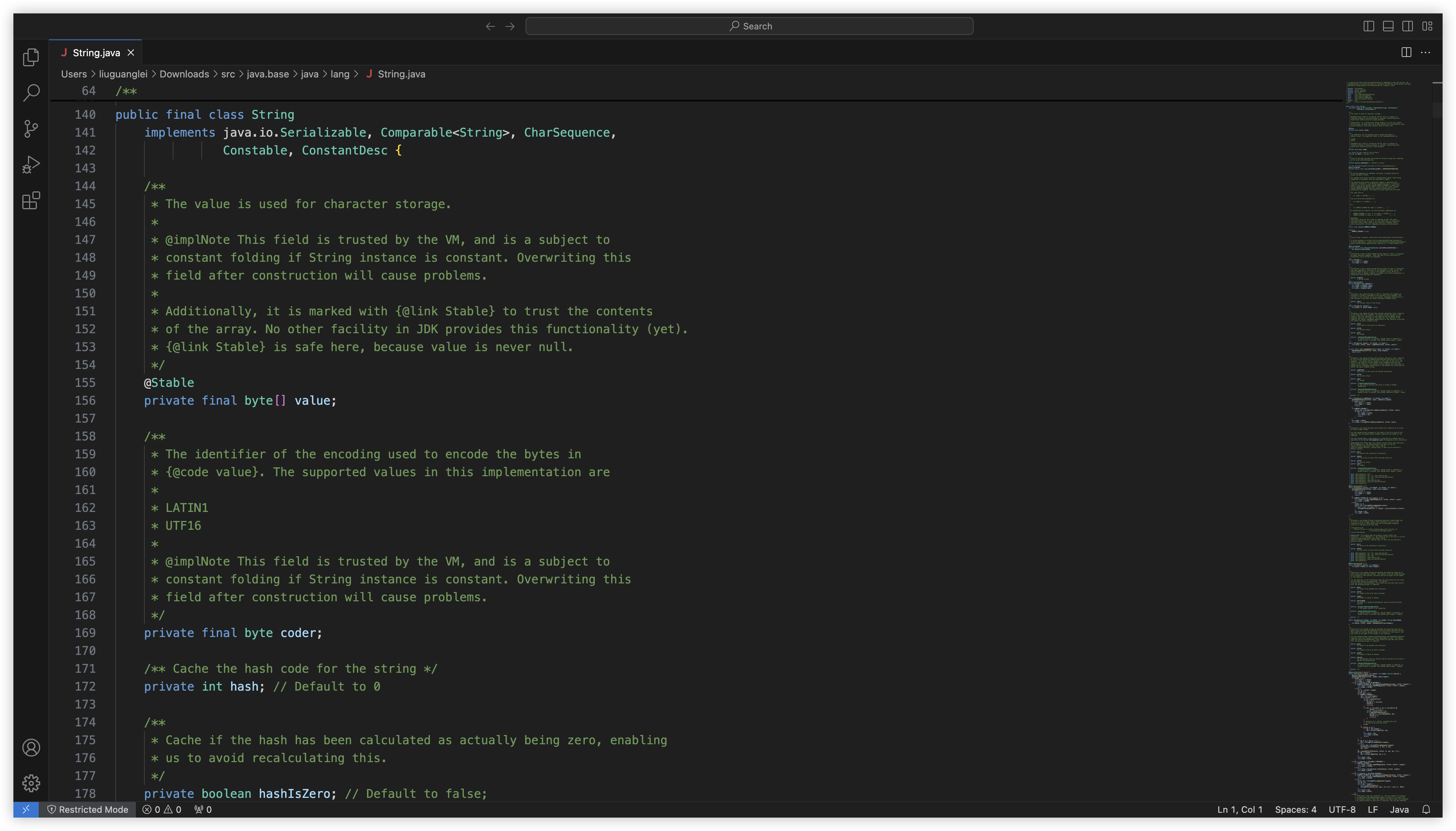Toggle the bottom panel layout button
1456x831 pixels.
pyautogui.click(x=1388, y=26)
